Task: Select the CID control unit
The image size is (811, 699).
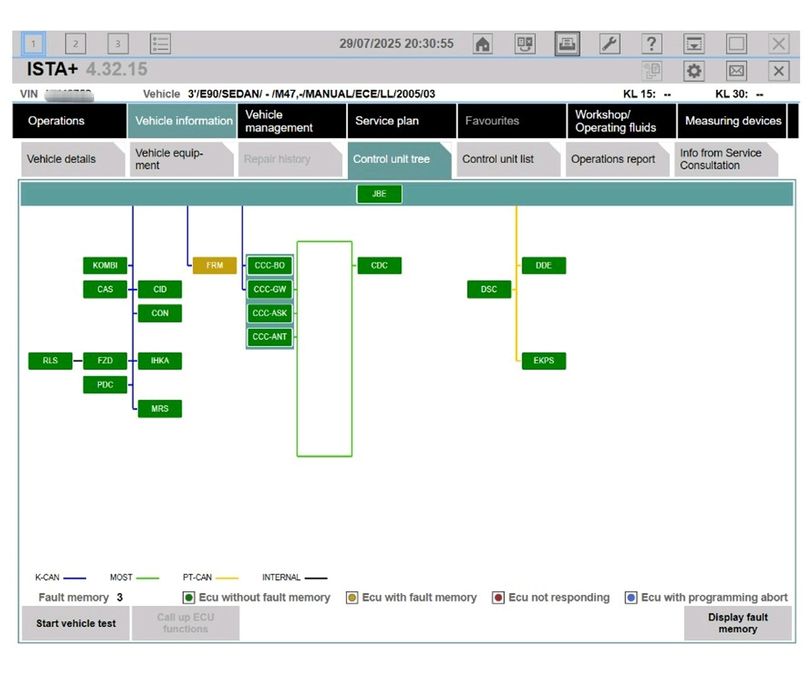Action: point(160,289)
